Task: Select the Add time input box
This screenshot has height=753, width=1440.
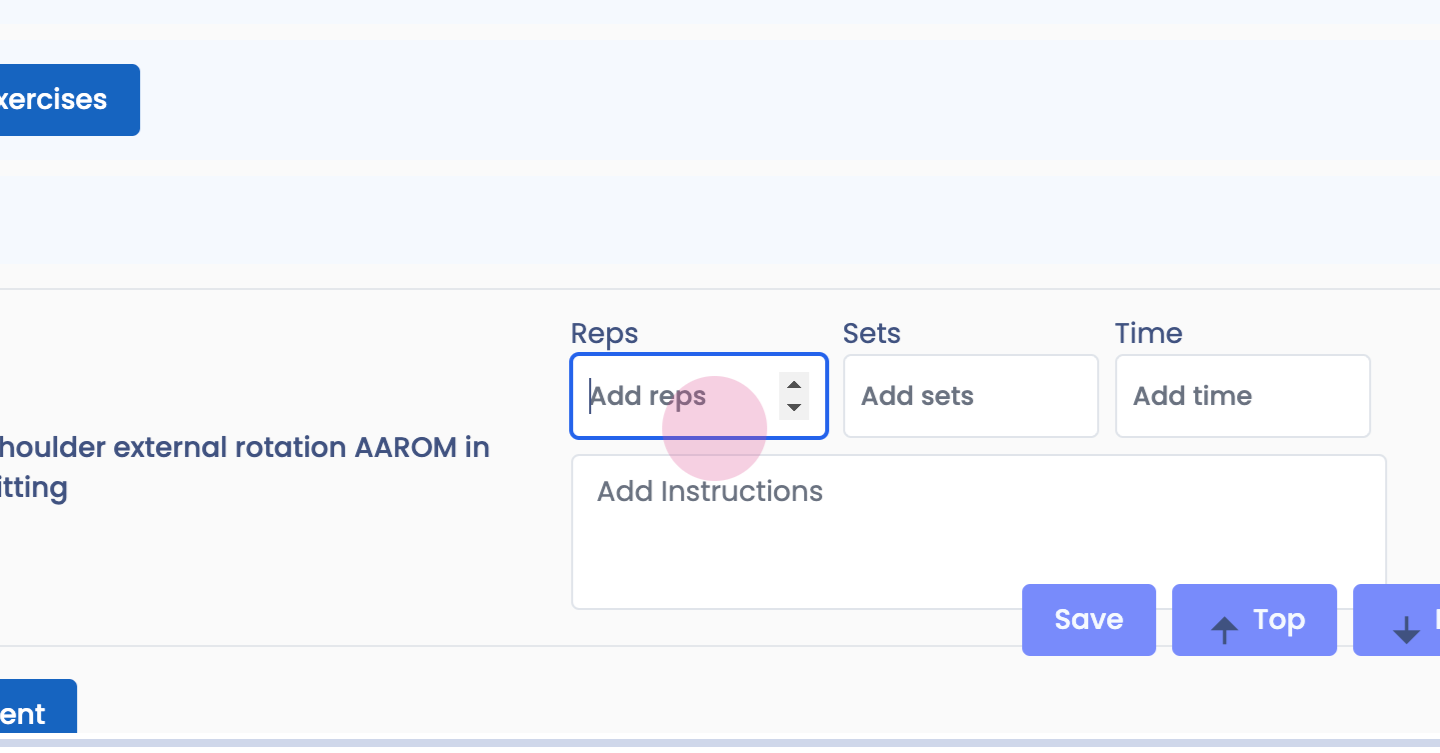Action: coord(1242,396)
